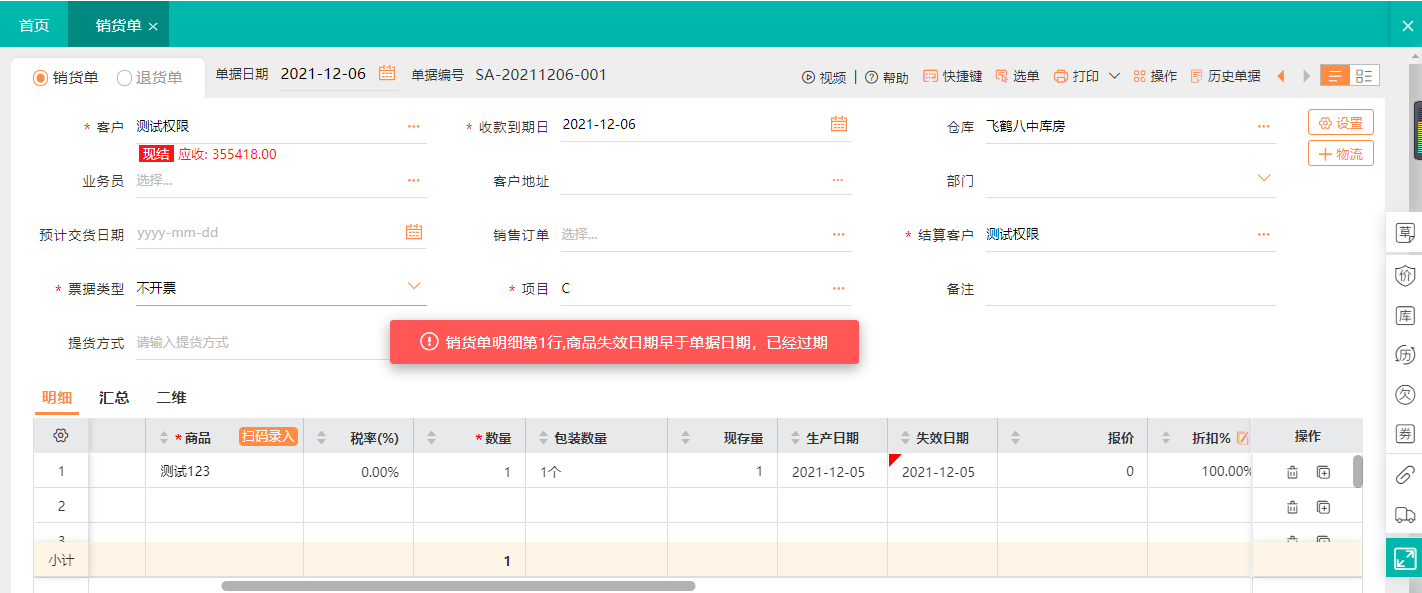1422x593 pixels.
Task: Select the 退货单 radio button
Action: pos(125,77)
